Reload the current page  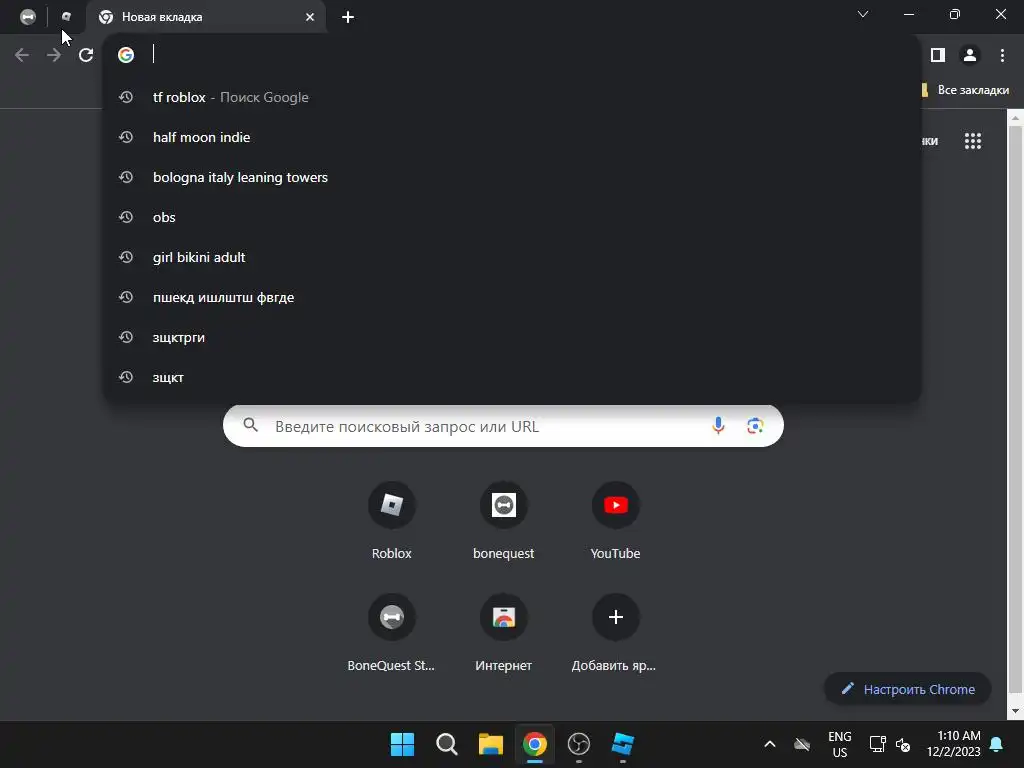[x=86, y=55]
